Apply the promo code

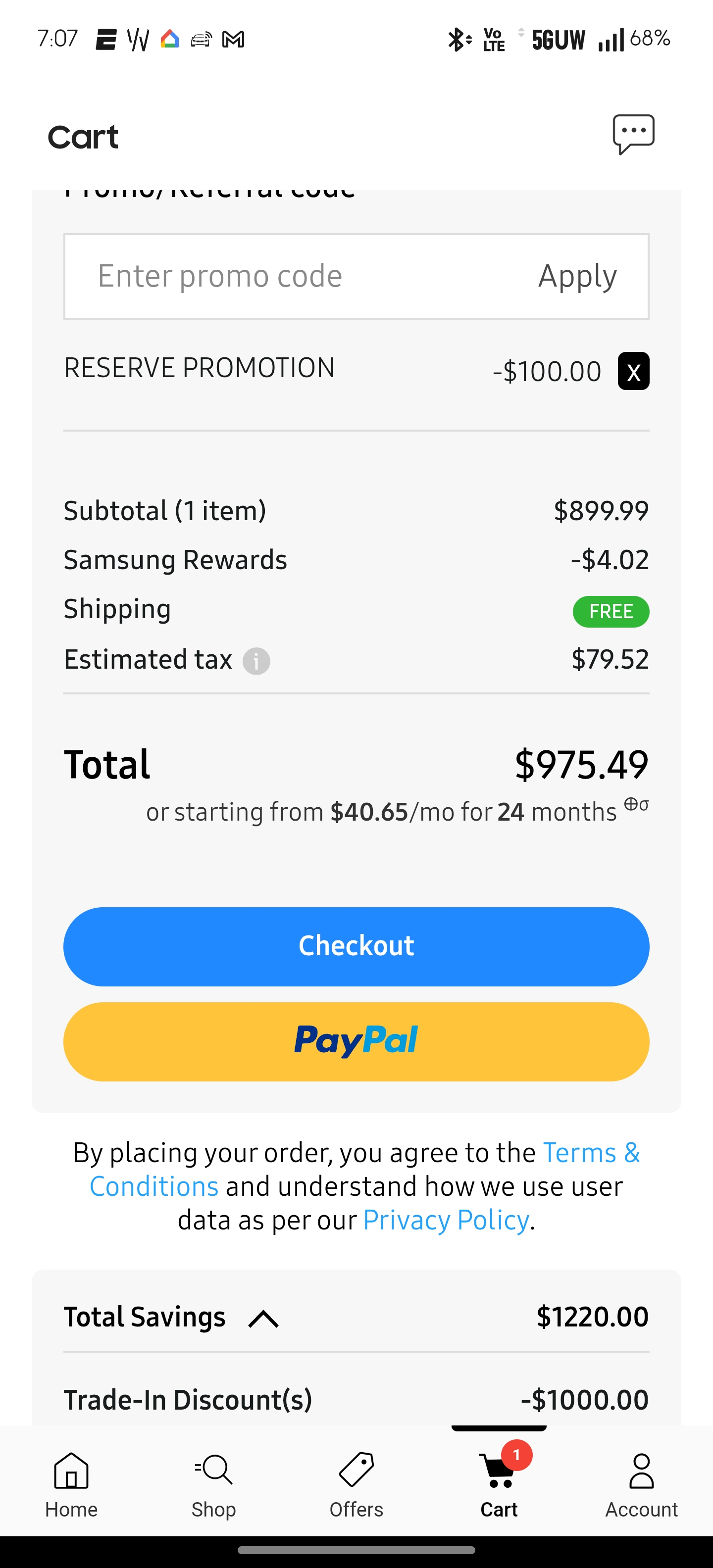(x=577, y=276)
